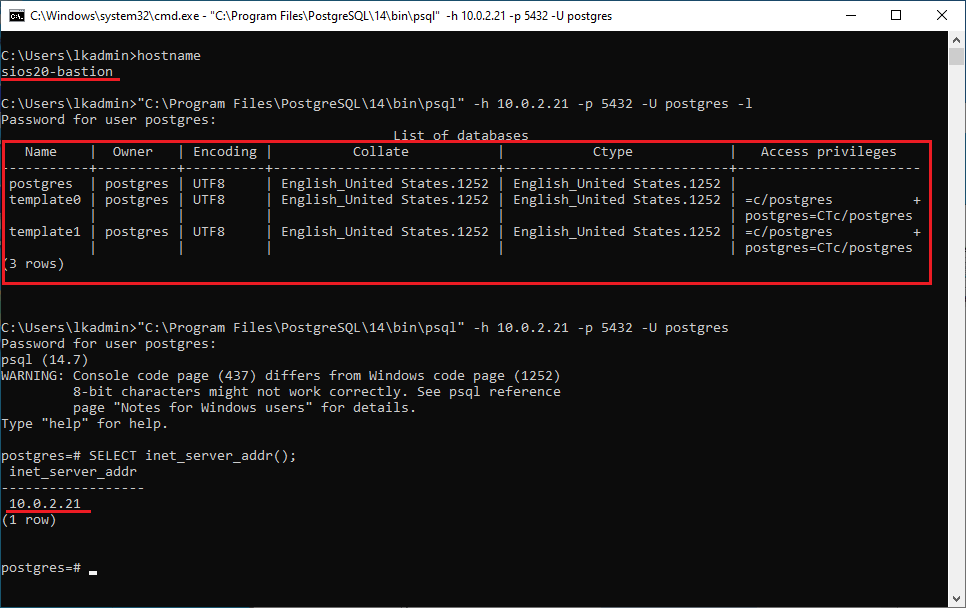Screen dimensions: 966x608
Task: Click the blinking cursor at the last prompt
Action: click(93, 570)
